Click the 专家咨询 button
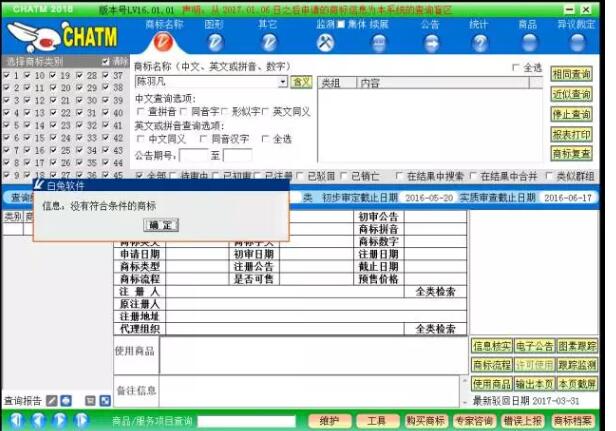 tap(474, 421)
